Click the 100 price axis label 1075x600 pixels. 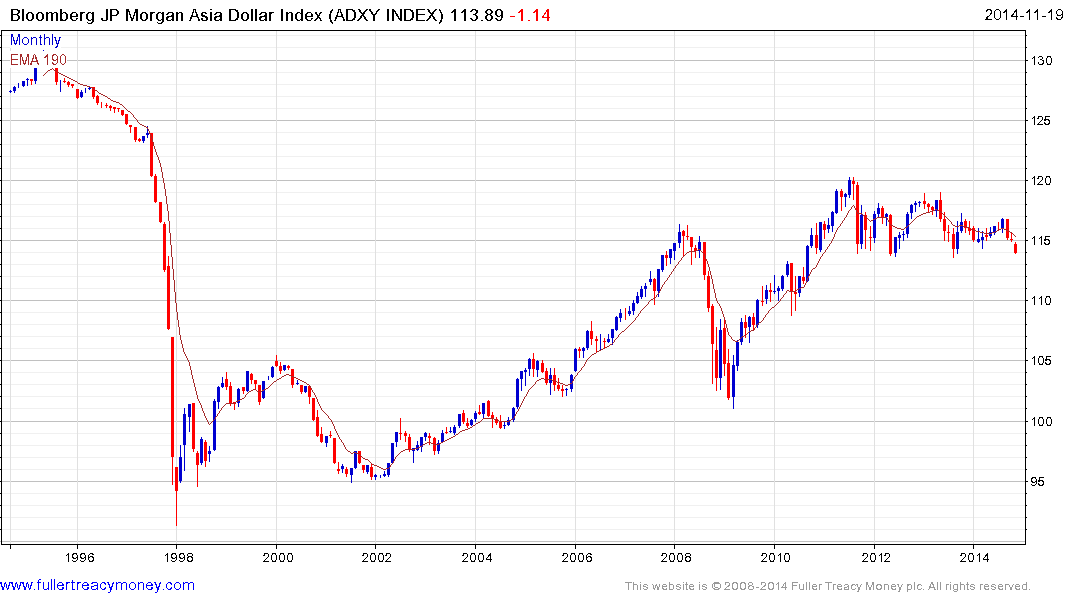(x=1042, y=422)
